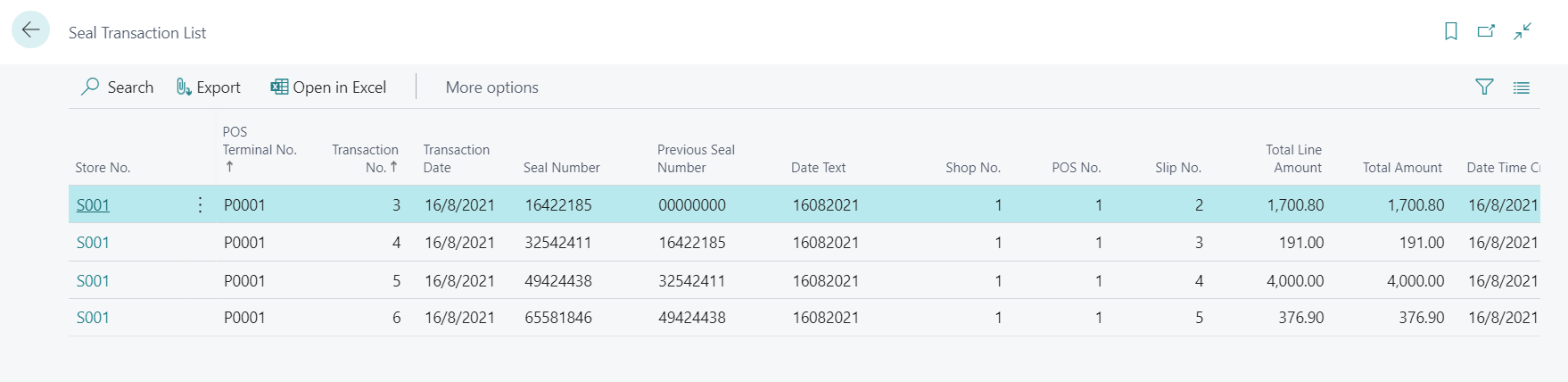Image resolution: width=1568 pixels, height=382 pixels.
Task: Open S001 link for transaction 6
Action: pyautogui.click(x=93, y=318)
